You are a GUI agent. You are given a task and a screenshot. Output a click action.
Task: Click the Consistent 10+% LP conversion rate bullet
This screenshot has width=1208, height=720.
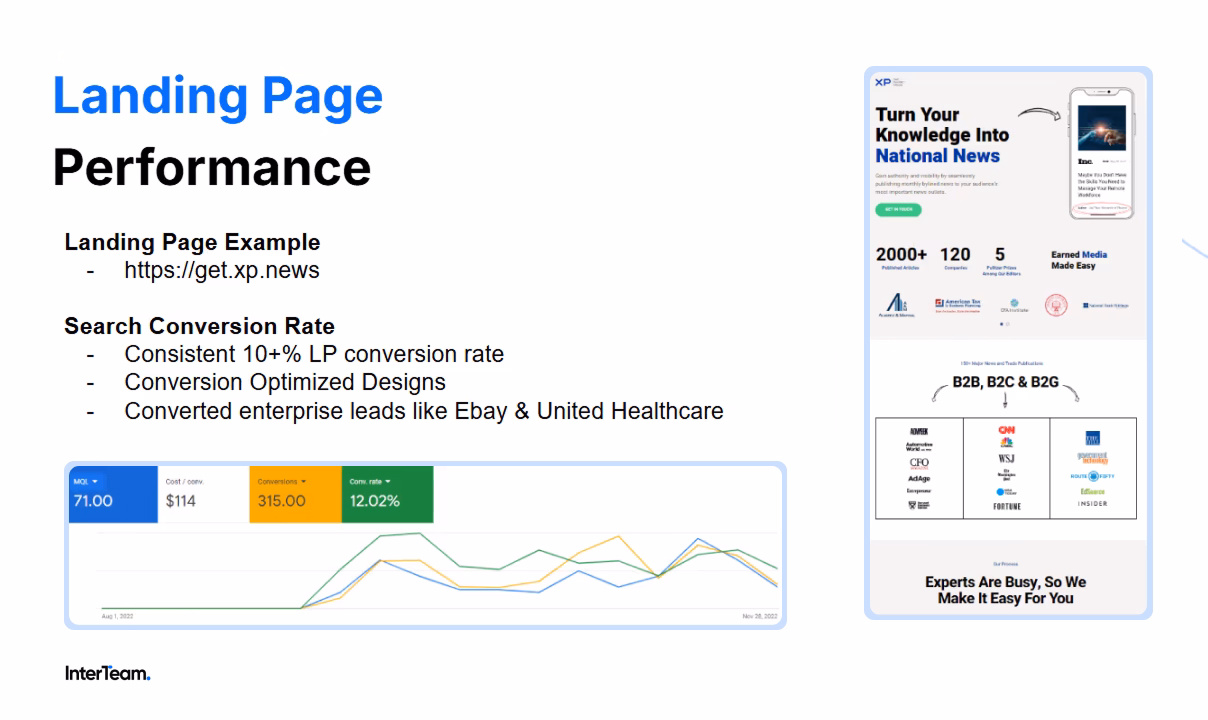pyautogui.click(x=314, y=354)
